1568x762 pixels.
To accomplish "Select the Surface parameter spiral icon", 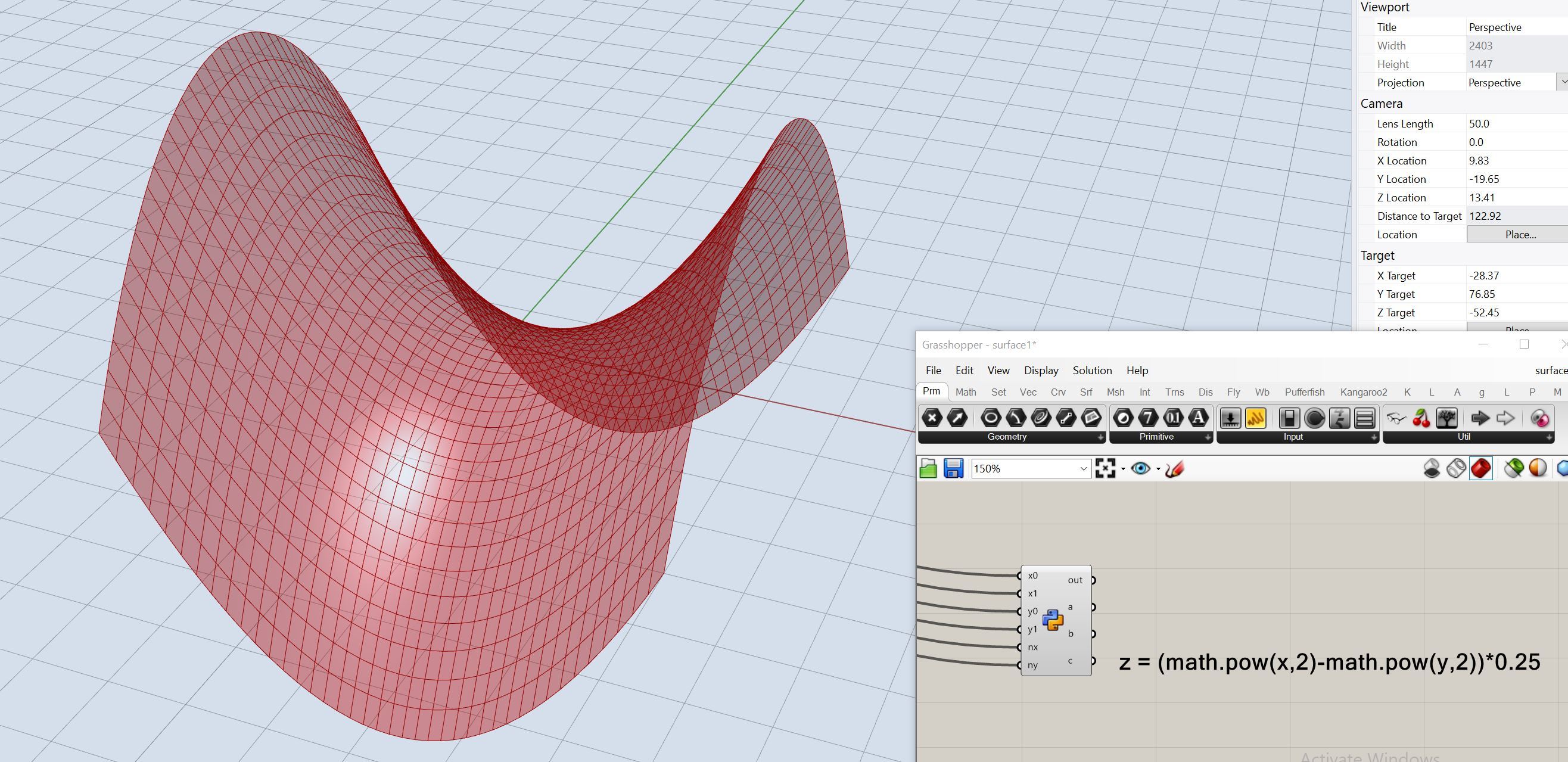I will pyautogui.click(x=1041, y=418).
